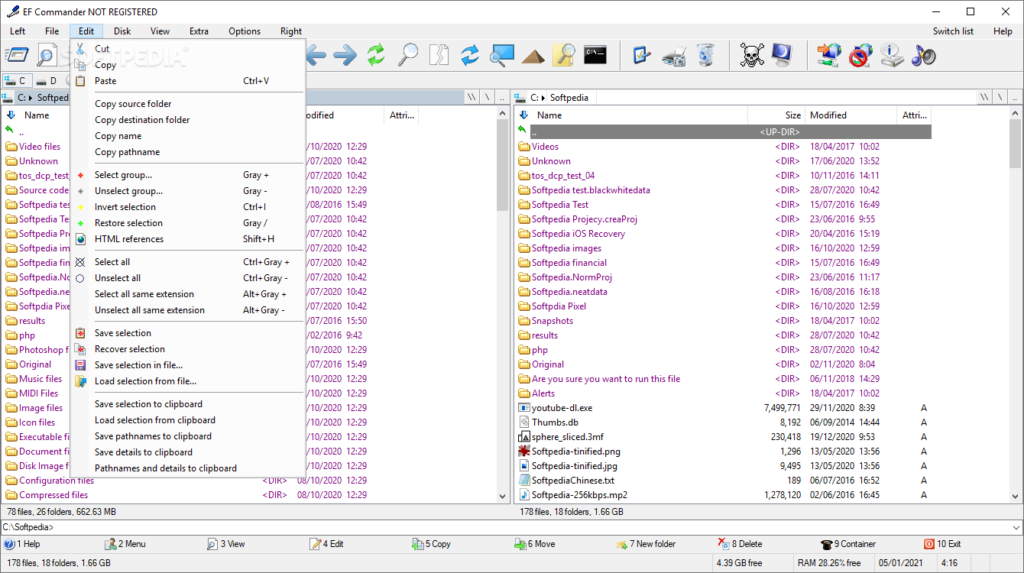Select drive D button in left drive bar
This screenshot has width=1024, height=573.
tap(47, 81)
